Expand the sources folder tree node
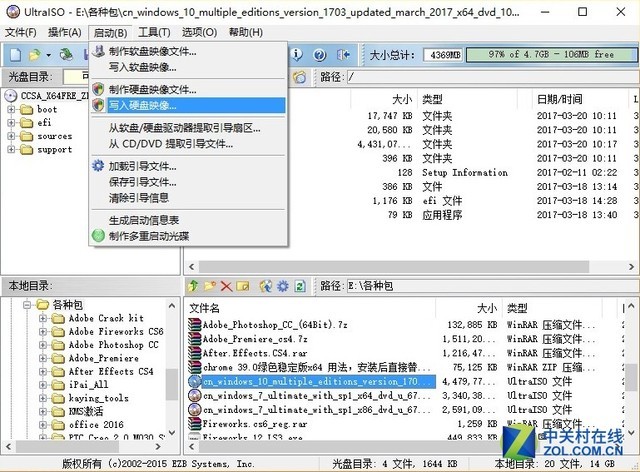The image size is (640, 472). [x=11, y=136]
